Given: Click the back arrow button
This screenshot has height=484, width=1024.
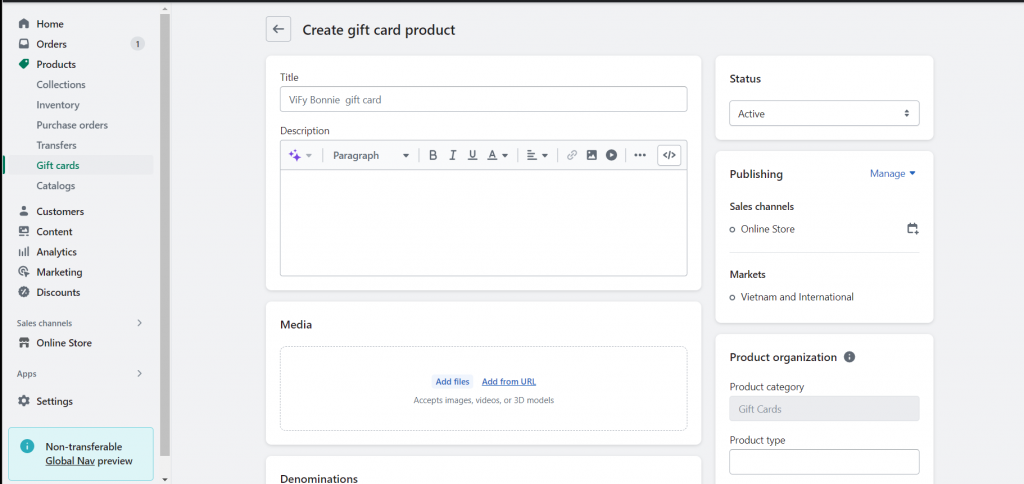Looking at the screenshot, I should [x=278, y=30].
